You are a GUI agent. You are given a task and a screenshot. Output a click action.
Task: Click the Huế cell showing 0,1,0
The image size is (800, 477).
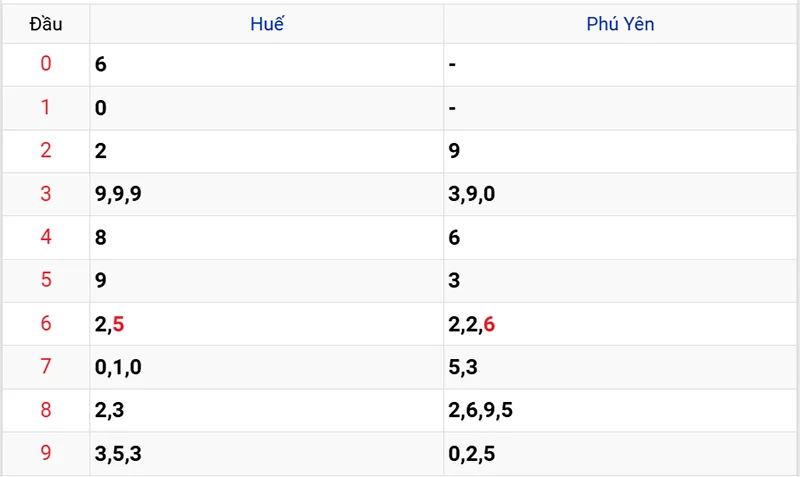(x=119, y=367)
